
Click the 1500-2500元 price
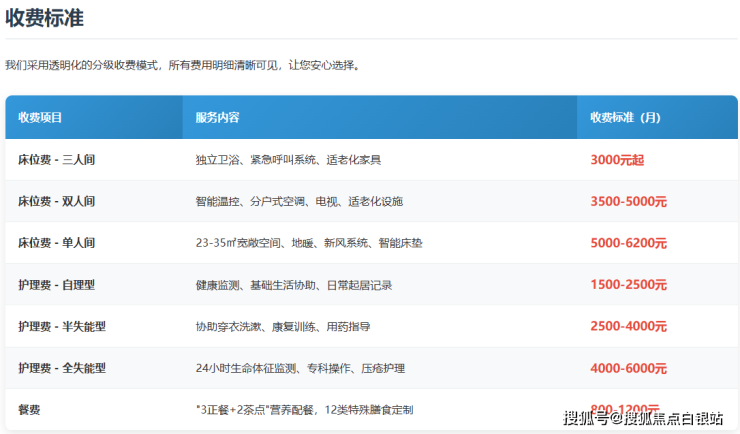point(628,285)
